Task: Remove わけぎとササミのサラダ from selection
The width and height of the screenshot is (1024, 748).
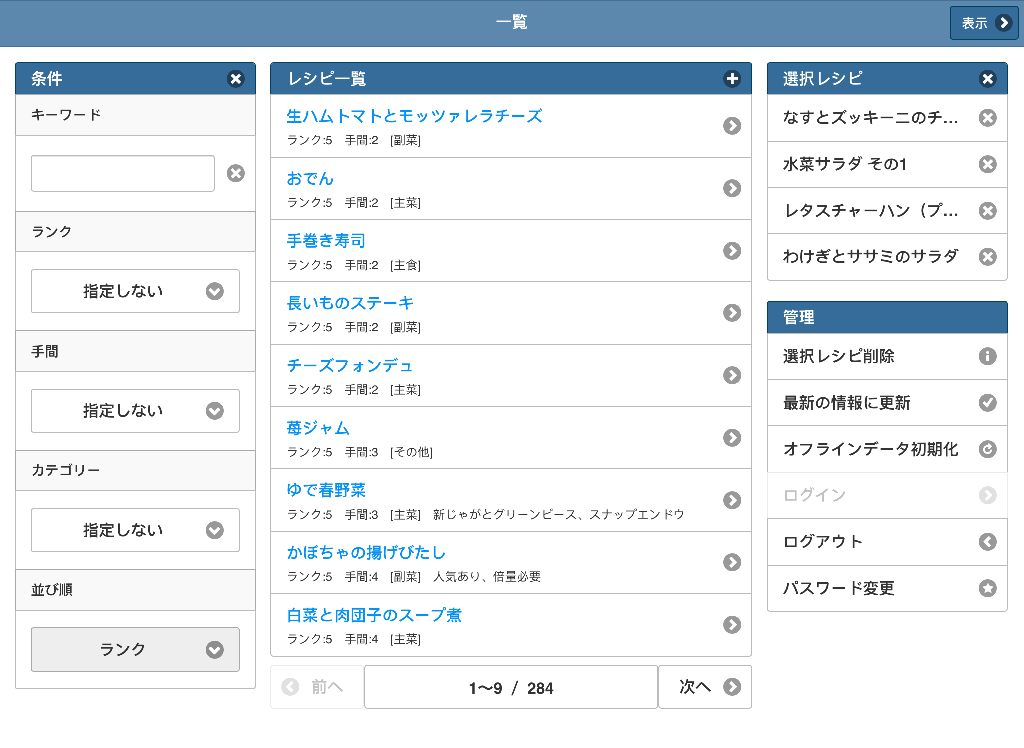Action: [988, 257]
